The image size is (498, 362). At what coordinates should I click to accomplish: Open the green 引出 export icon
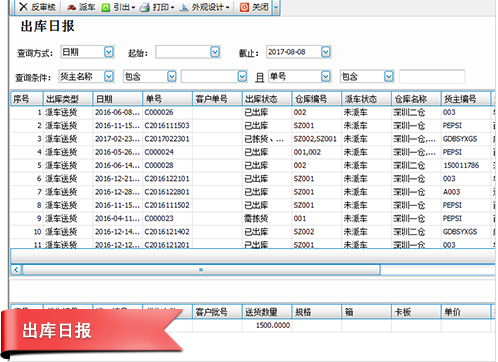point(106,7)
